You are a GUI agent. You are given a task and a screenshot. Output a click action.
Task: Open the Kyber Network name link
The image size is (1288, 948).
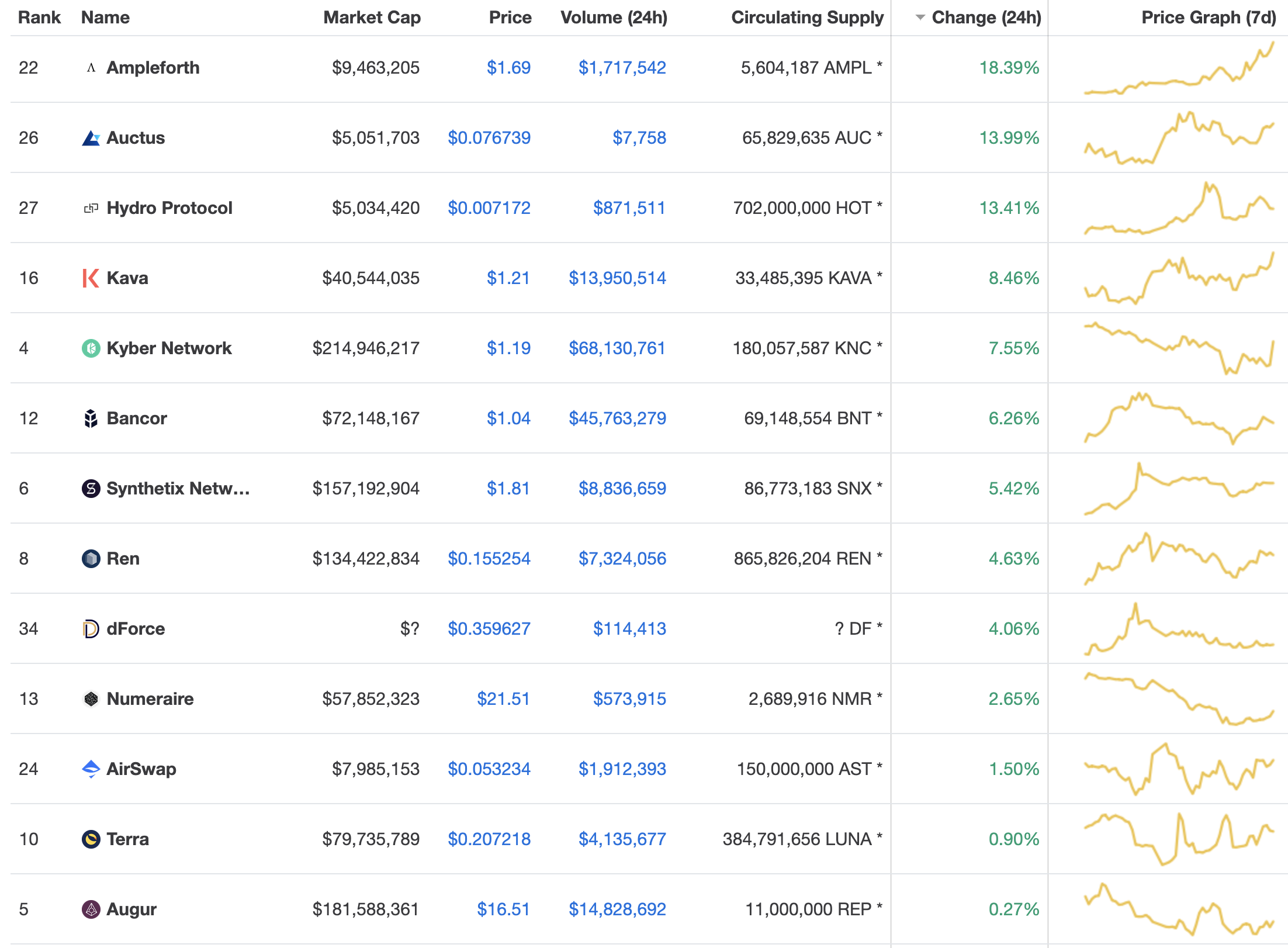click(x=169, y=348)
